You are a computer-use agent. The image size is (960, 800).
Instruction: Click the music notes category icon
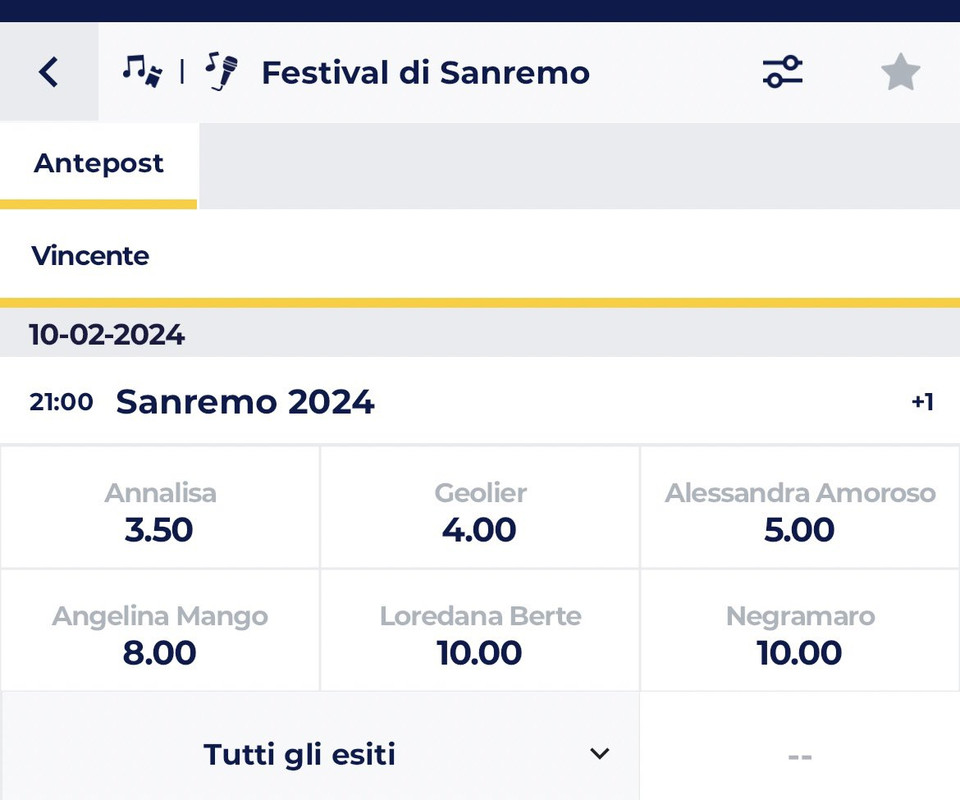point(142,71)
